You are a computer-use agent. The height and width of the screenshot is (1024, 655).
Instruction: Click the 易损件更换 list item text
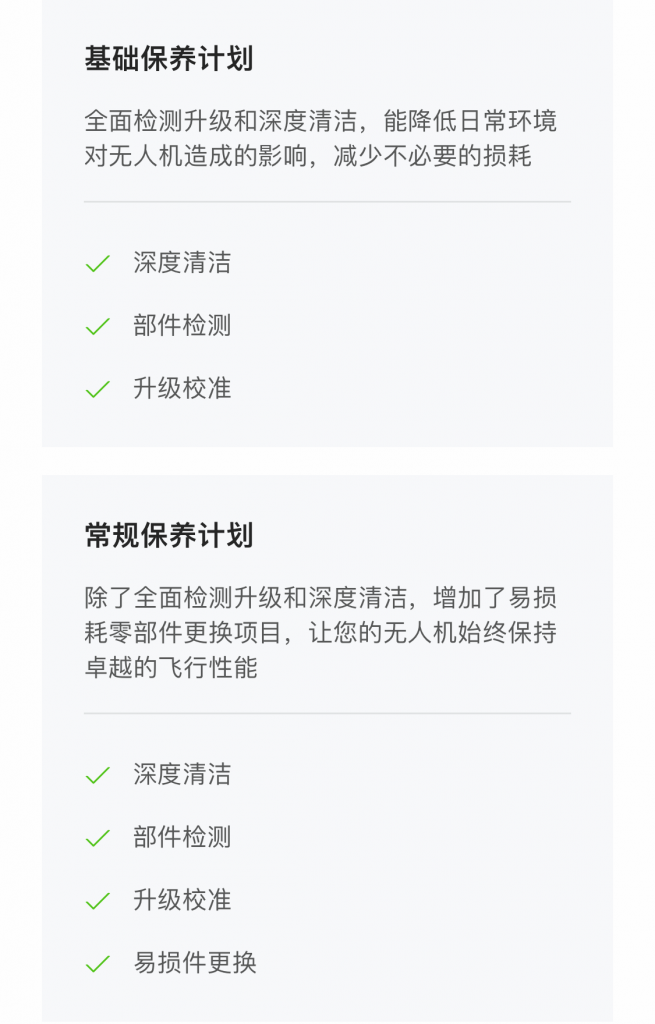click(195, 963)
